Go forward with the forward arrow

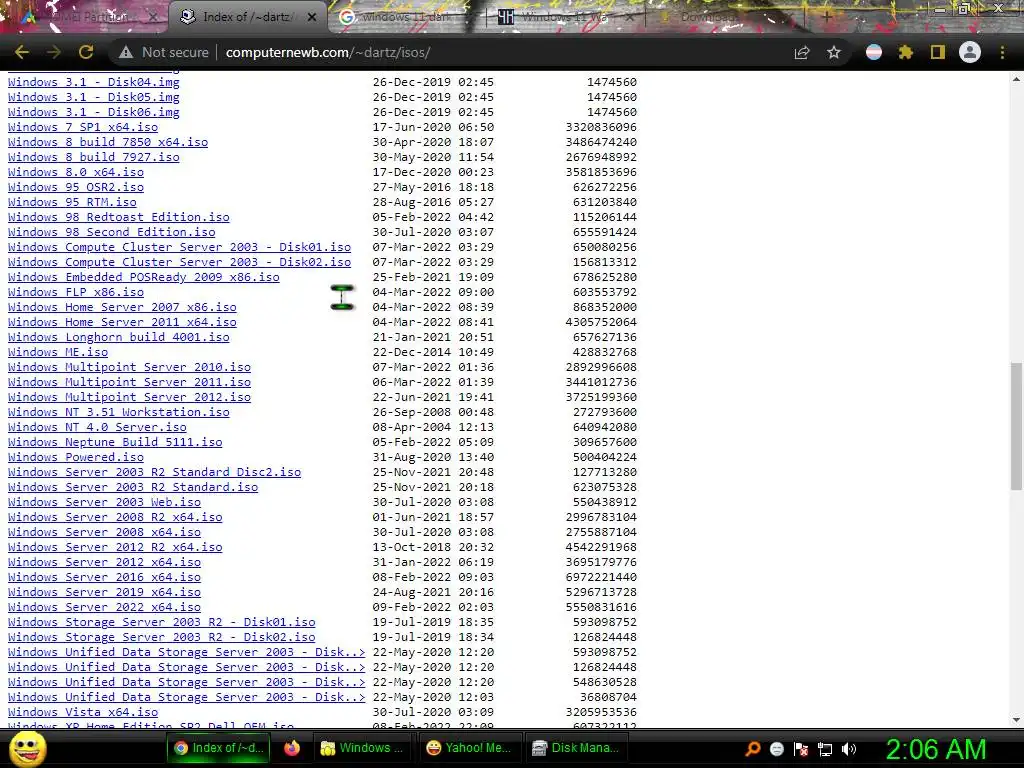tap(54, 52)
